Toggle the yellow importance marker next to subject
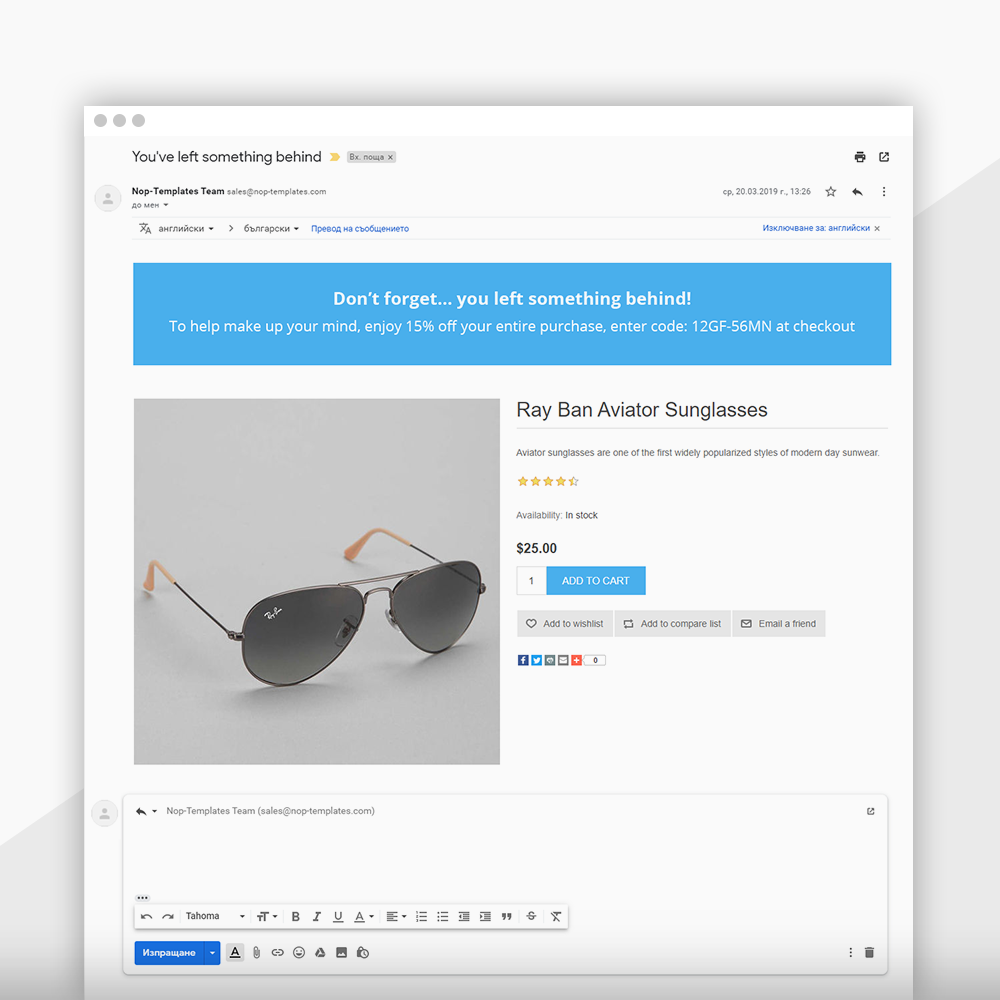Image resolution: width=1000 pixels, height=1000 pixels. [x=334, y=157]
